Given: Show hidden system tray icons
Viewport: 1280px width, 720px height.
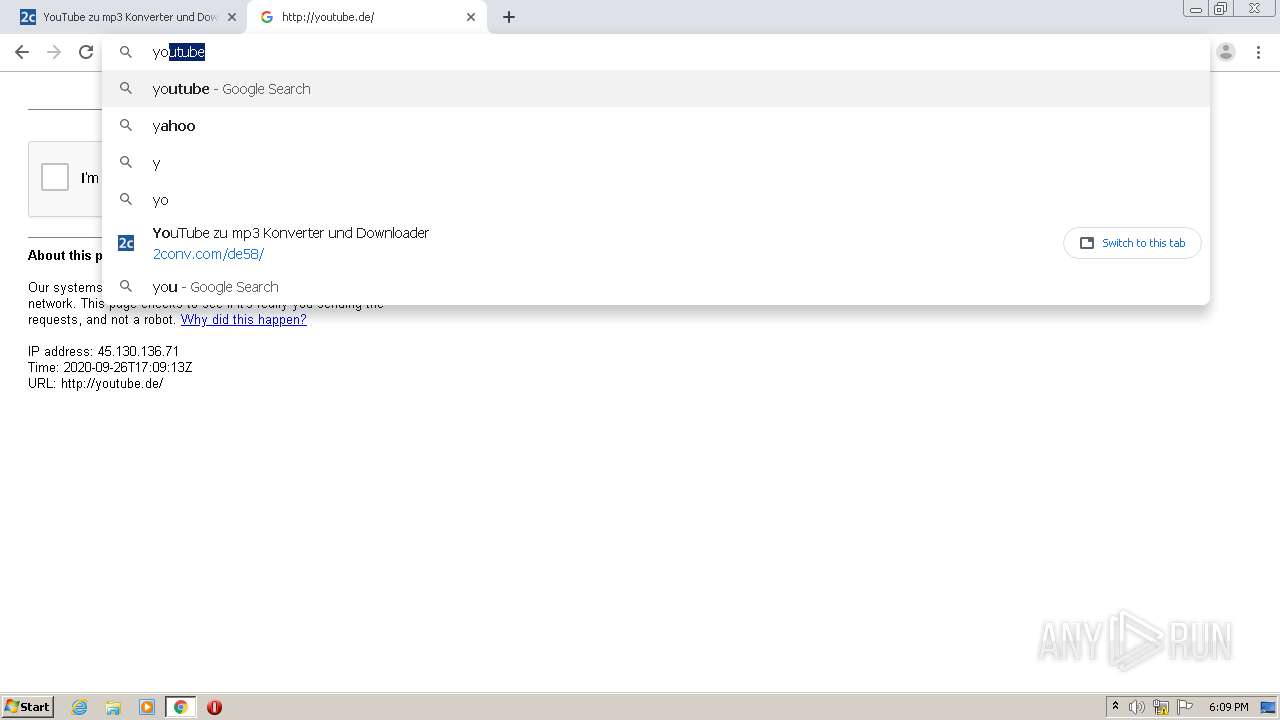Looking at the screenshot, I should click(1115, 707).
